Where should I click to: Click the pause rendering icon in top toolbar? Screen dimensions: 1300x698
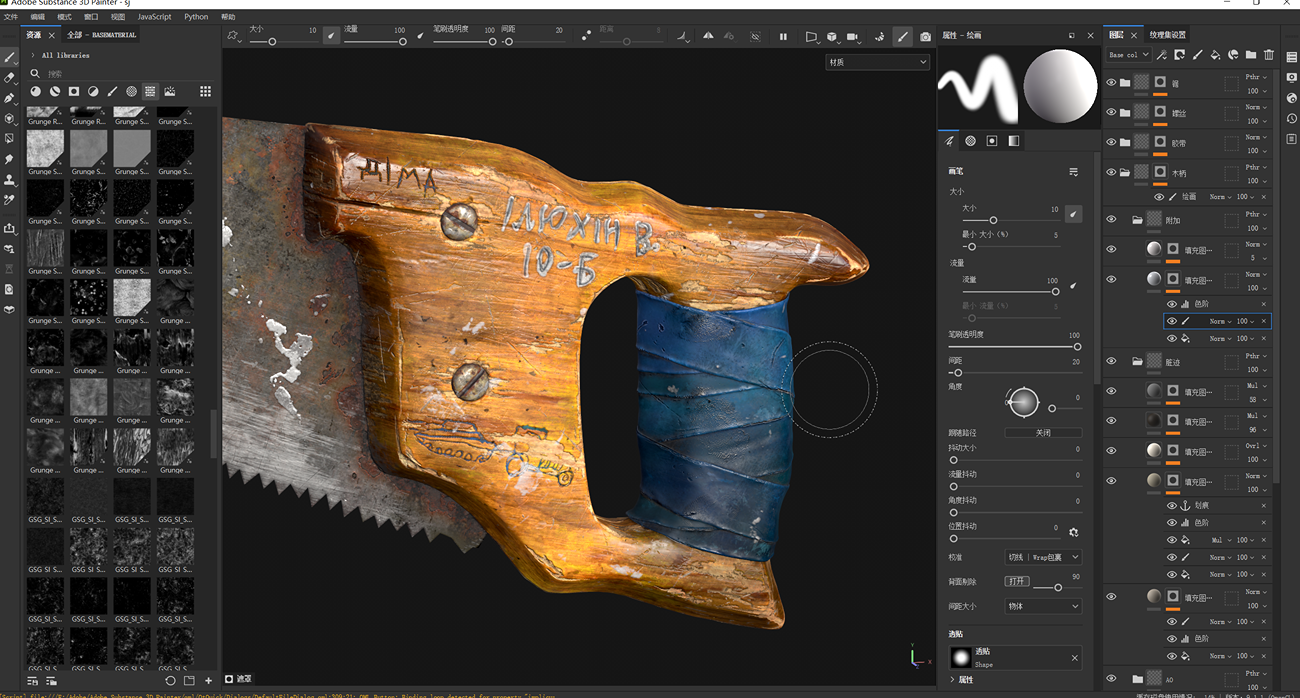pos(783,37)
